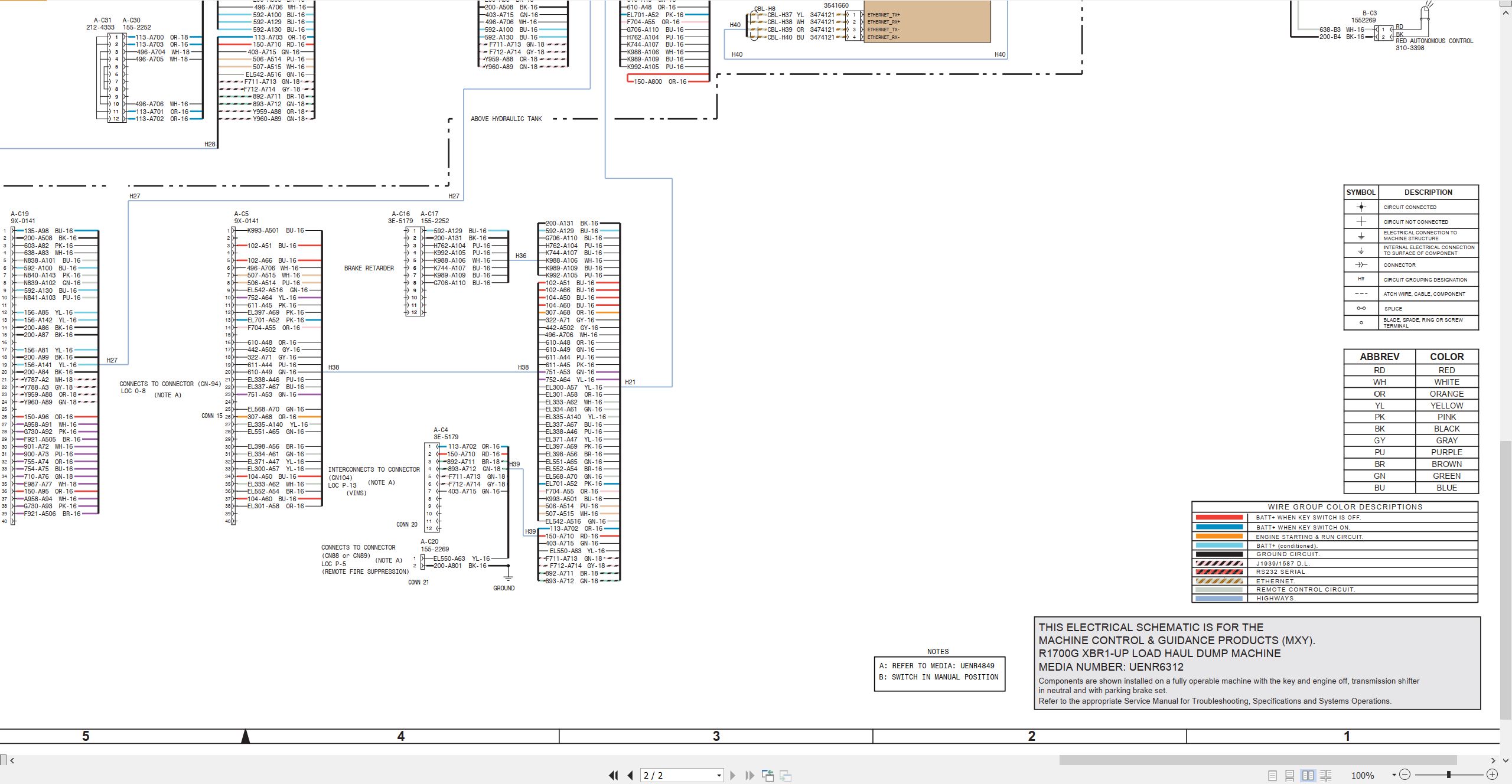Click the ABOVE HYDRAULIC TANK label
The height and width of the screenshot is (784, 1512).
506,119
